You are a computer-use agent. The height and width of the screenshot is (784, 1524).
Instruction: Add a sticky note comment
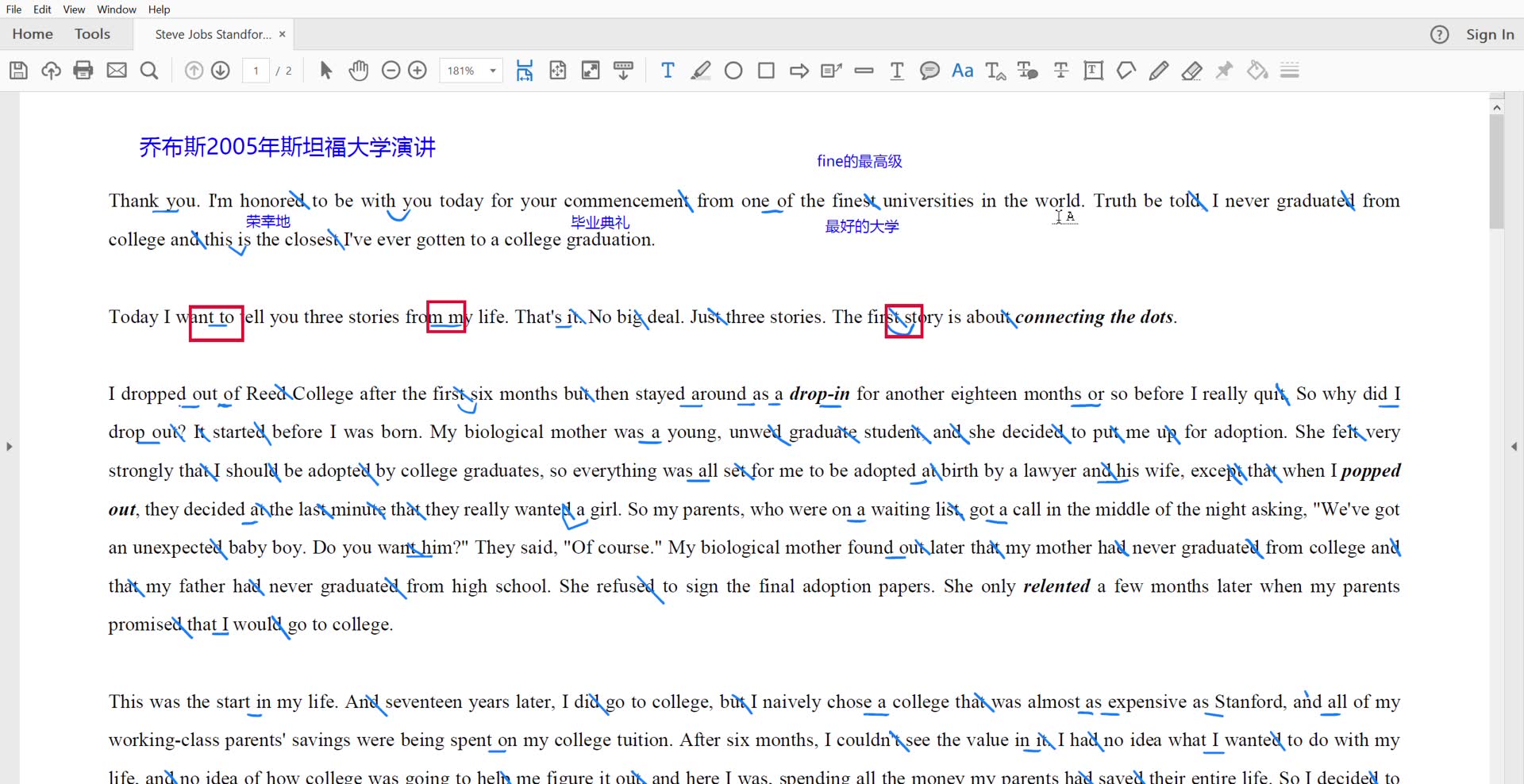pos(929,71)
